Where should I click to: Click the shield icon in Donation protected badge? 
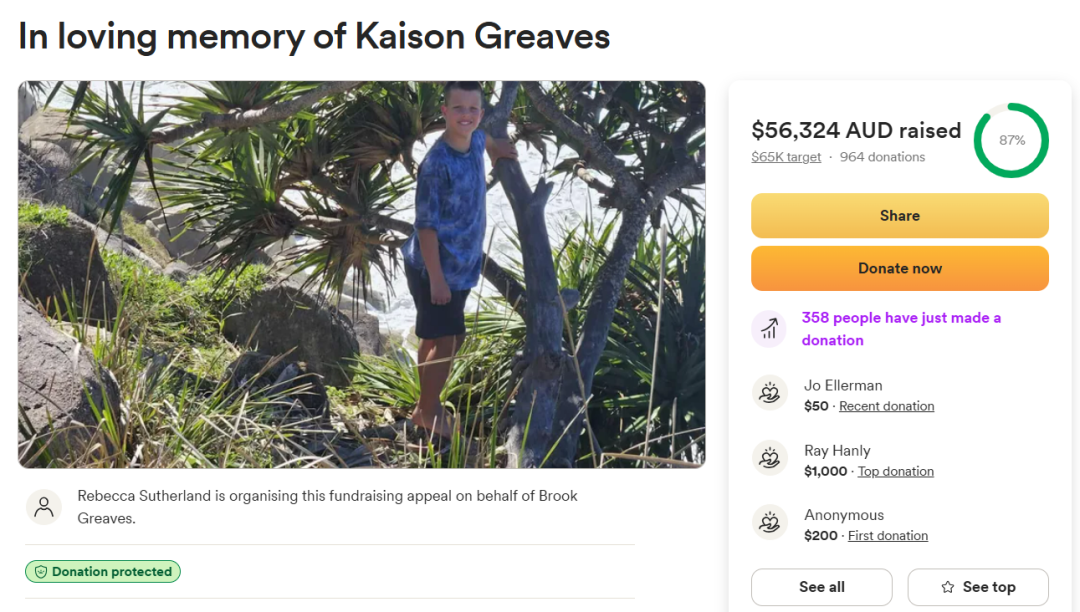tap(41, 572)
